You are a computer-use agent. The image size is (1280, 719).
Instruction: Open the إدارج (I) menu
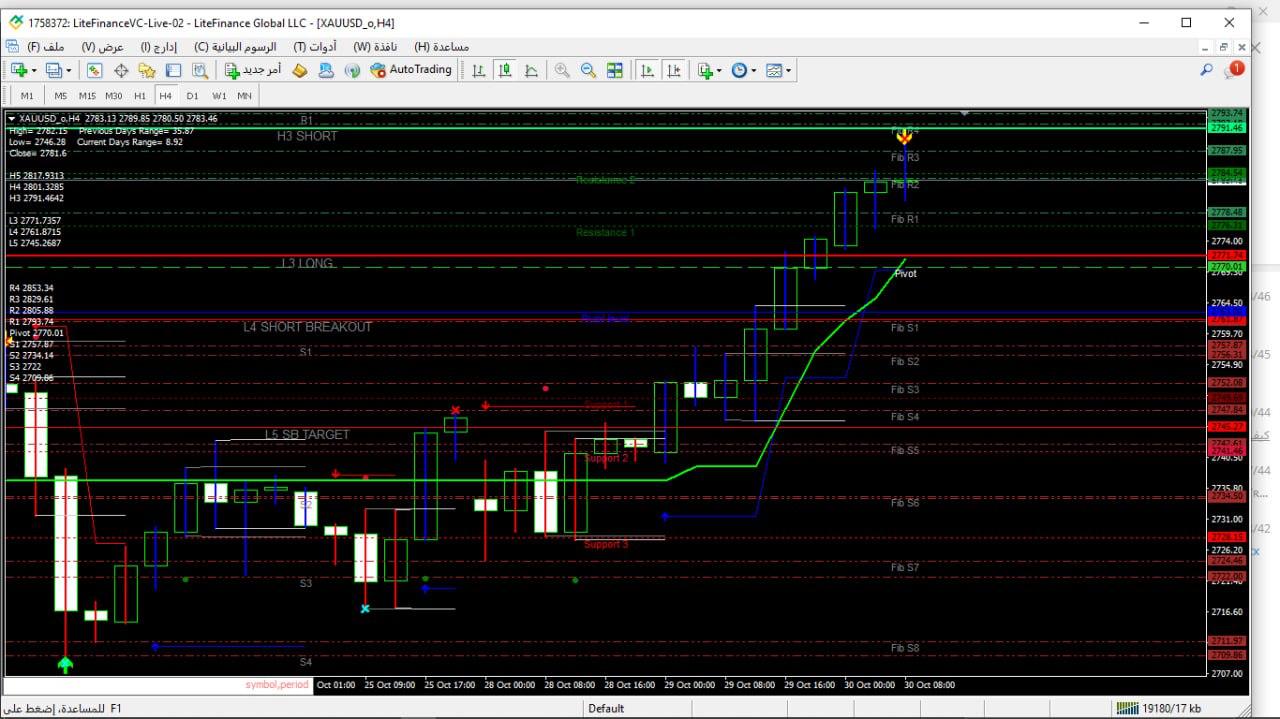(x=158, y=47)
